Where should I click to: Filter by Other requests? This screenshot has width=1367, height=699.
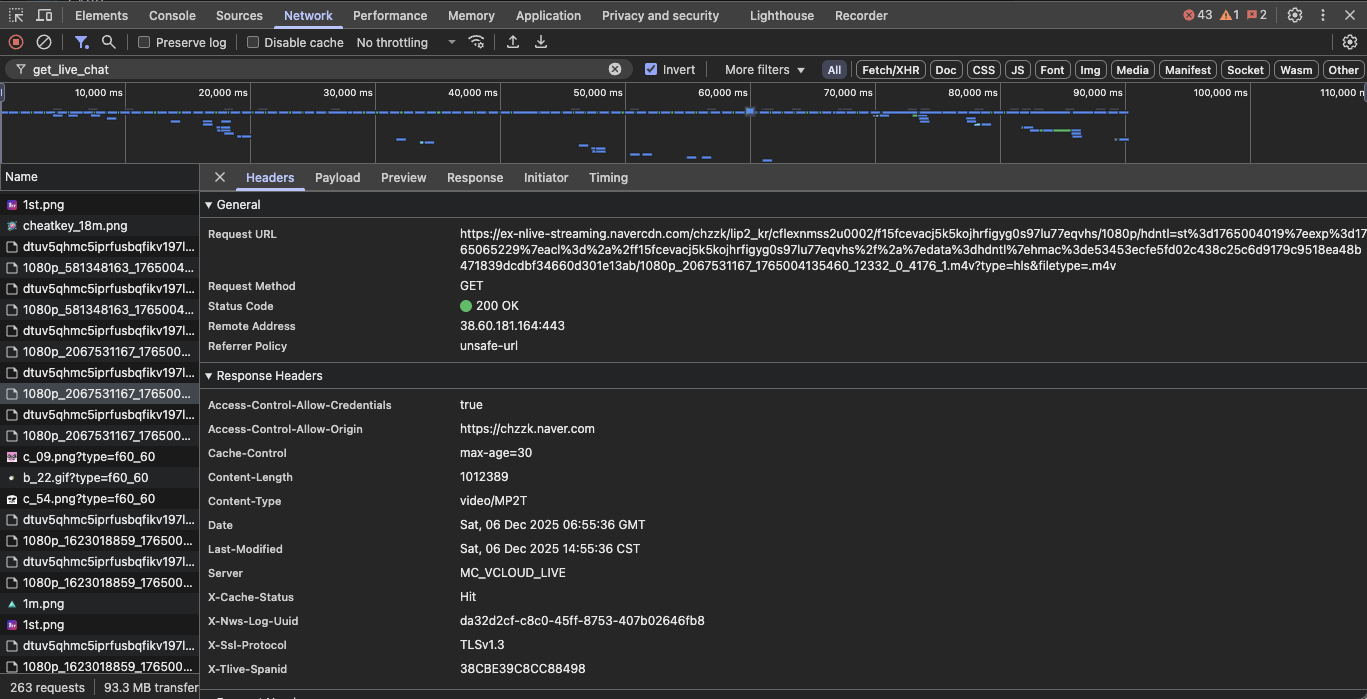tap(1343, 70)
